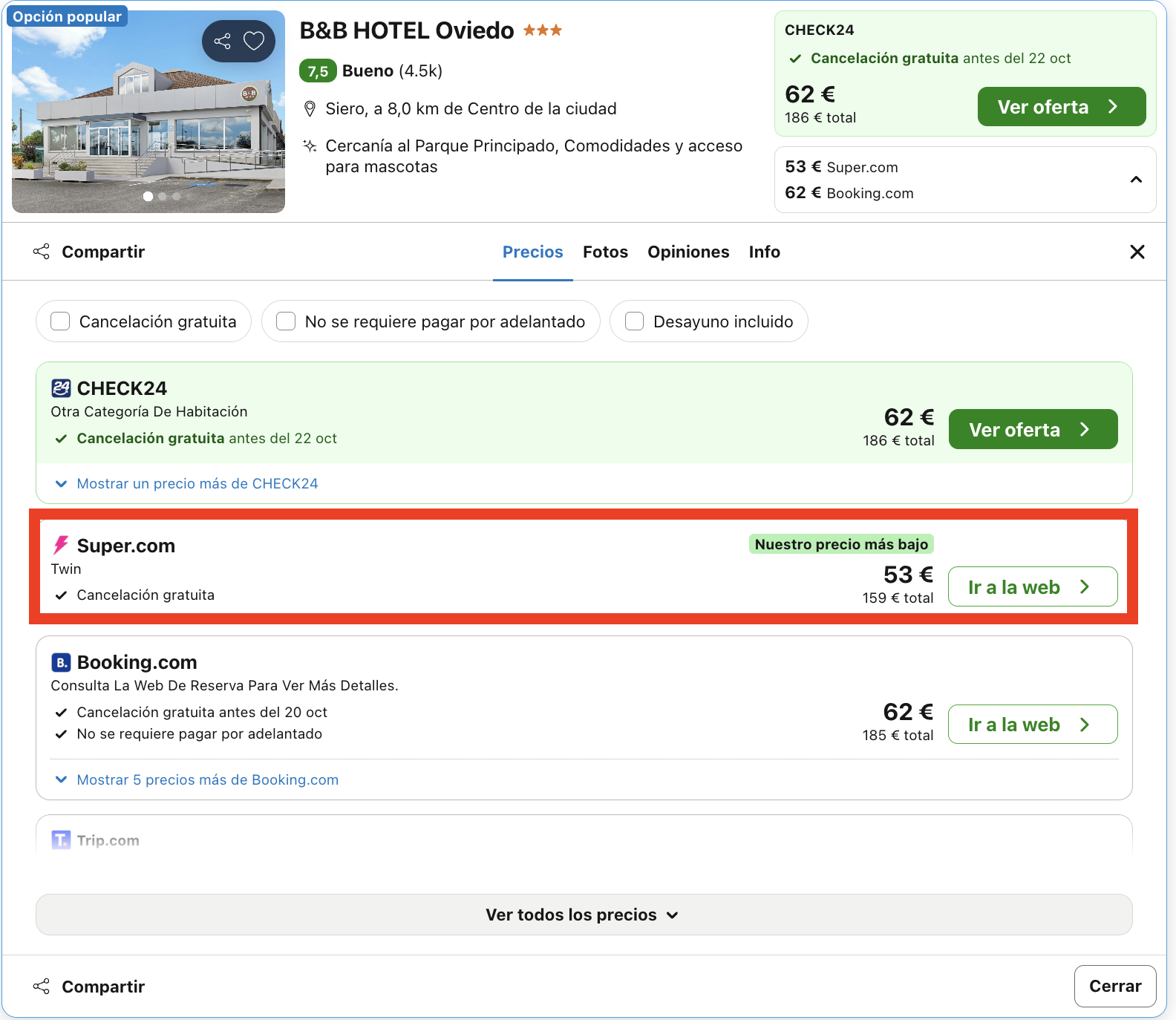Click Ver oferta in top CHECK24 card
1176x1020 pixels.
pos(1062,107)
